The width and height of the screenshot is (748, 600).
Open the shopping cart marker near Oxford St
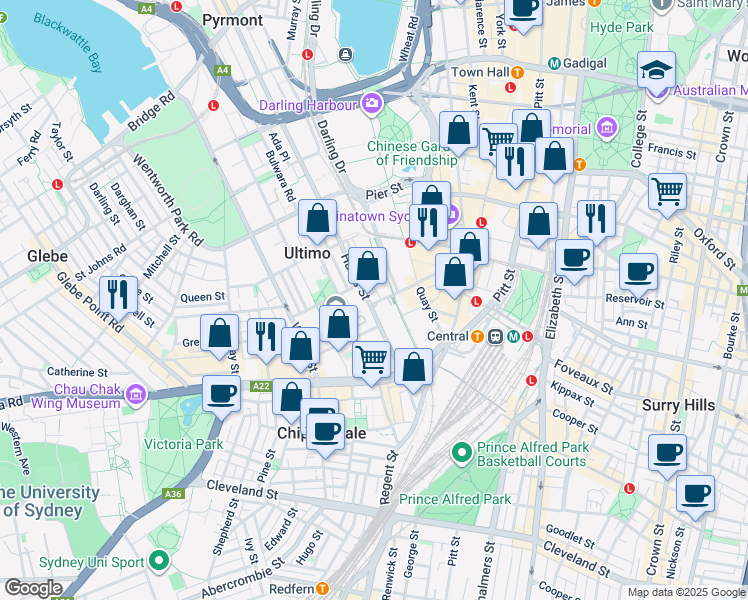(667, 190)
